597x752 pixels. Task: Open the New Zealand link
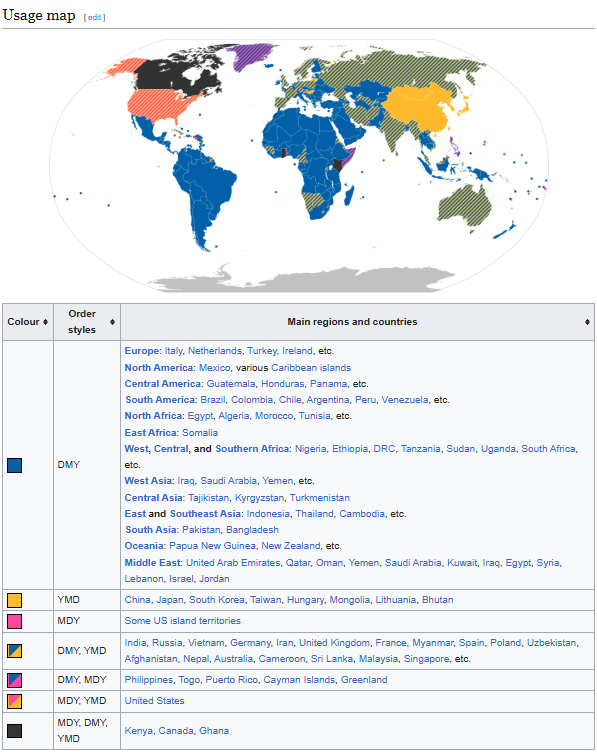[291, 546]
